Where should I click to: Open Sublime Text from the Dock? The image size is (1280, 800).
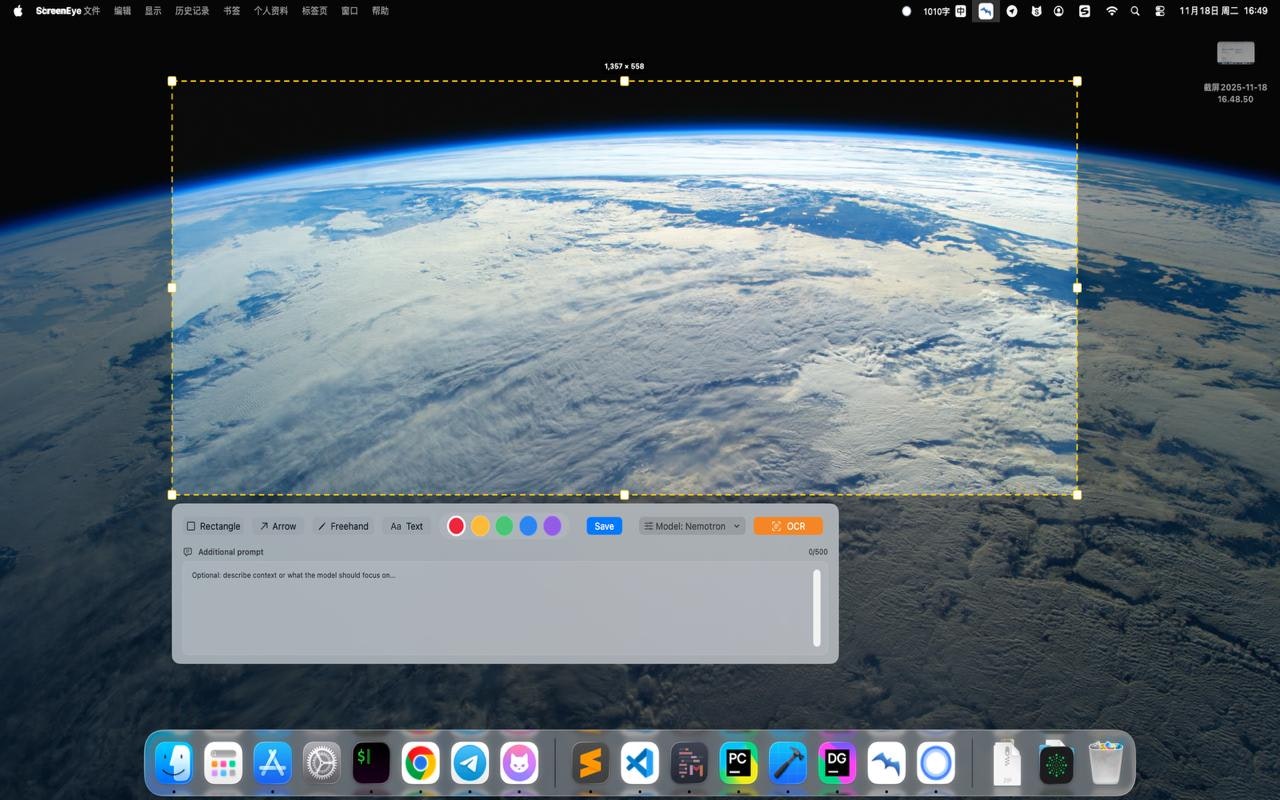[x=589, y=763]
